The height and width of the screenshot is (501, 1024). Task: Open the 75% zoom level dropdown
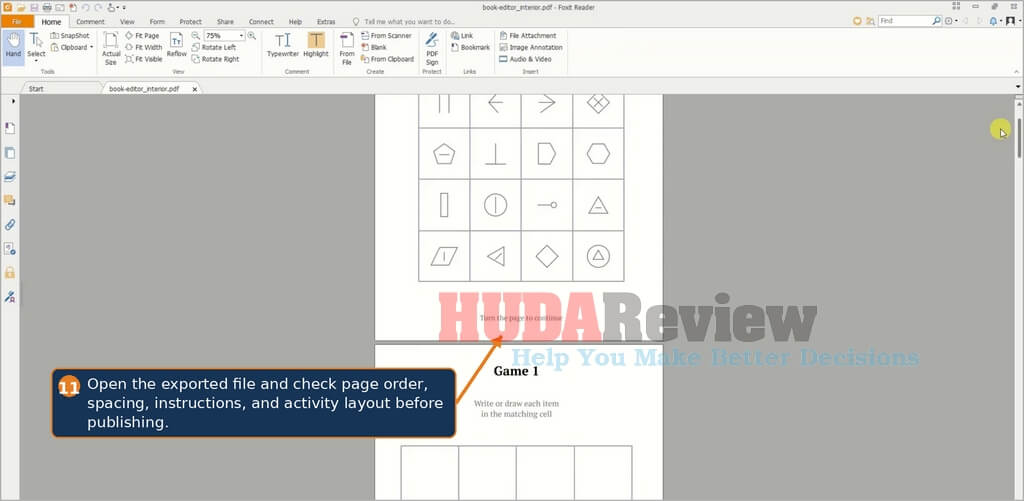coord(241,36)
